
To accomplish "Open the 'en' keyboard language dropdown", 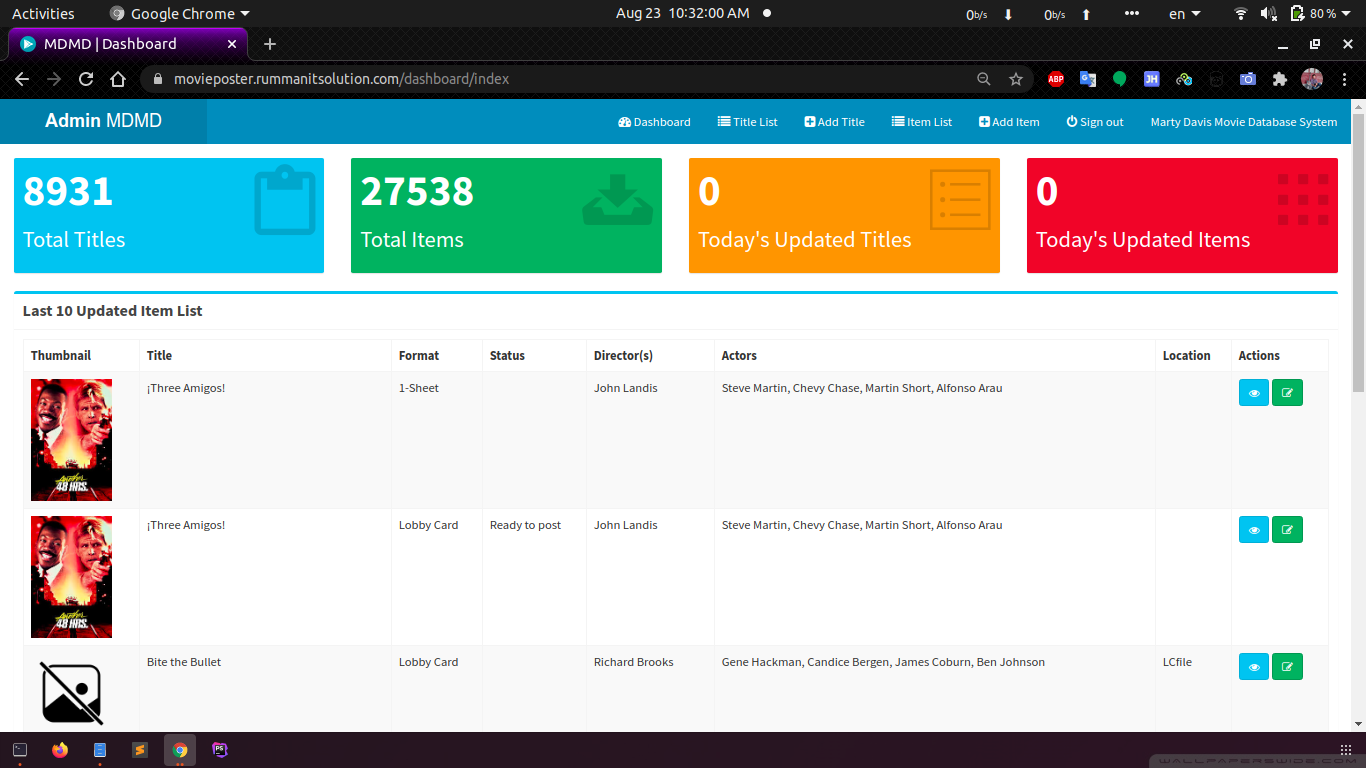I will (1184, 14).
